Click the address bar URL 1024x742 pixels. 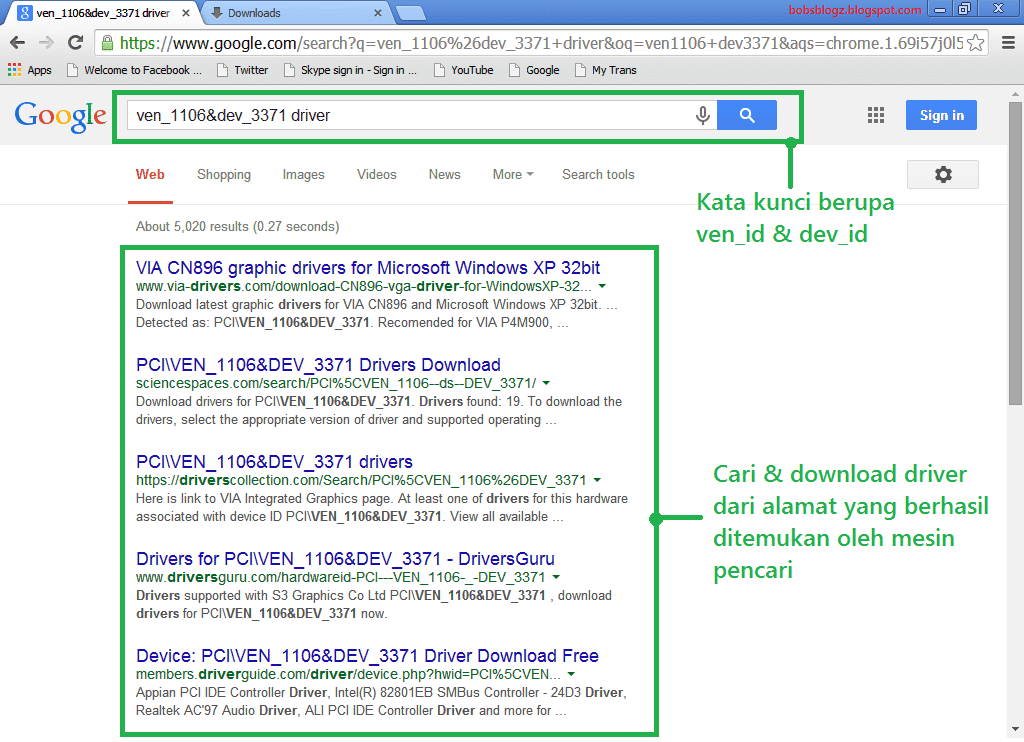541,43
